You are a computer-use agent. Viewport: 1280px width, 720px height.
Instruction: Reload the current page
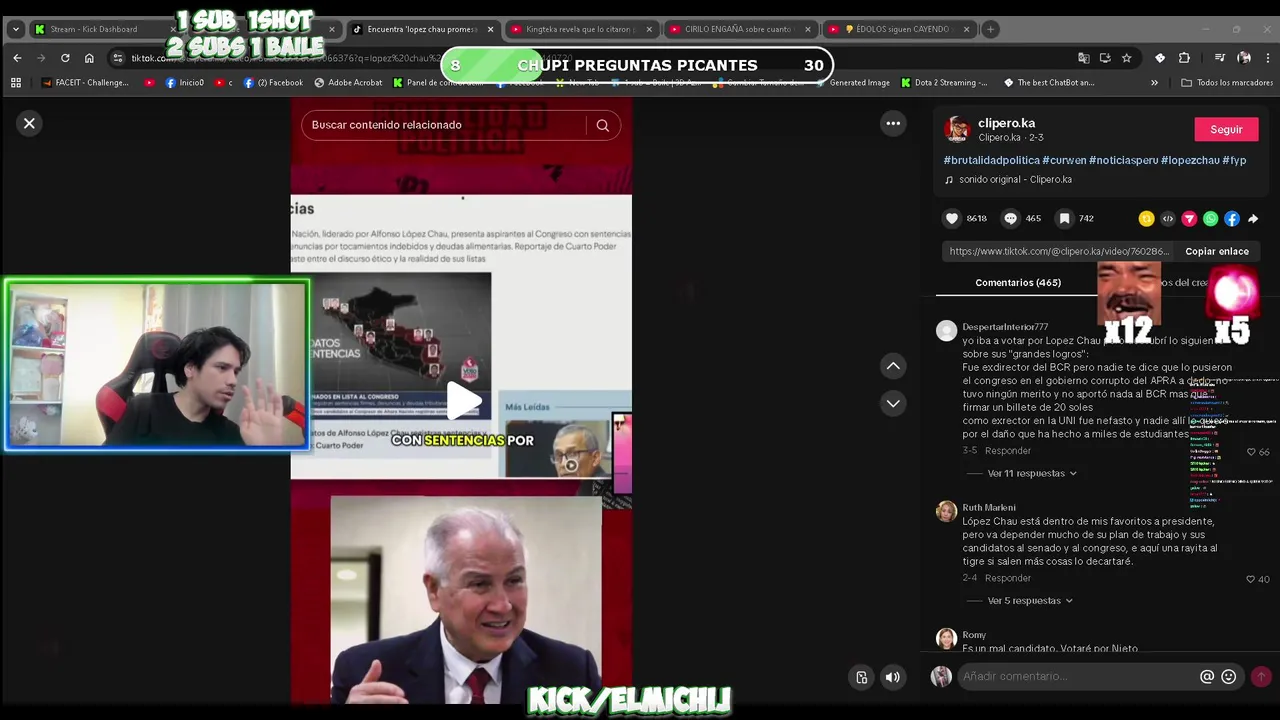[65, 58]
